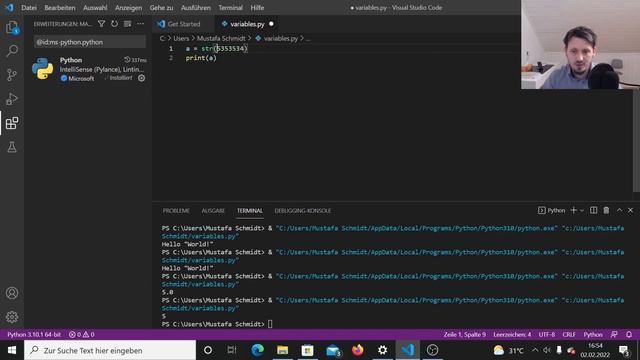
Task: Open the Datei menu
Action: click(29, 8)
